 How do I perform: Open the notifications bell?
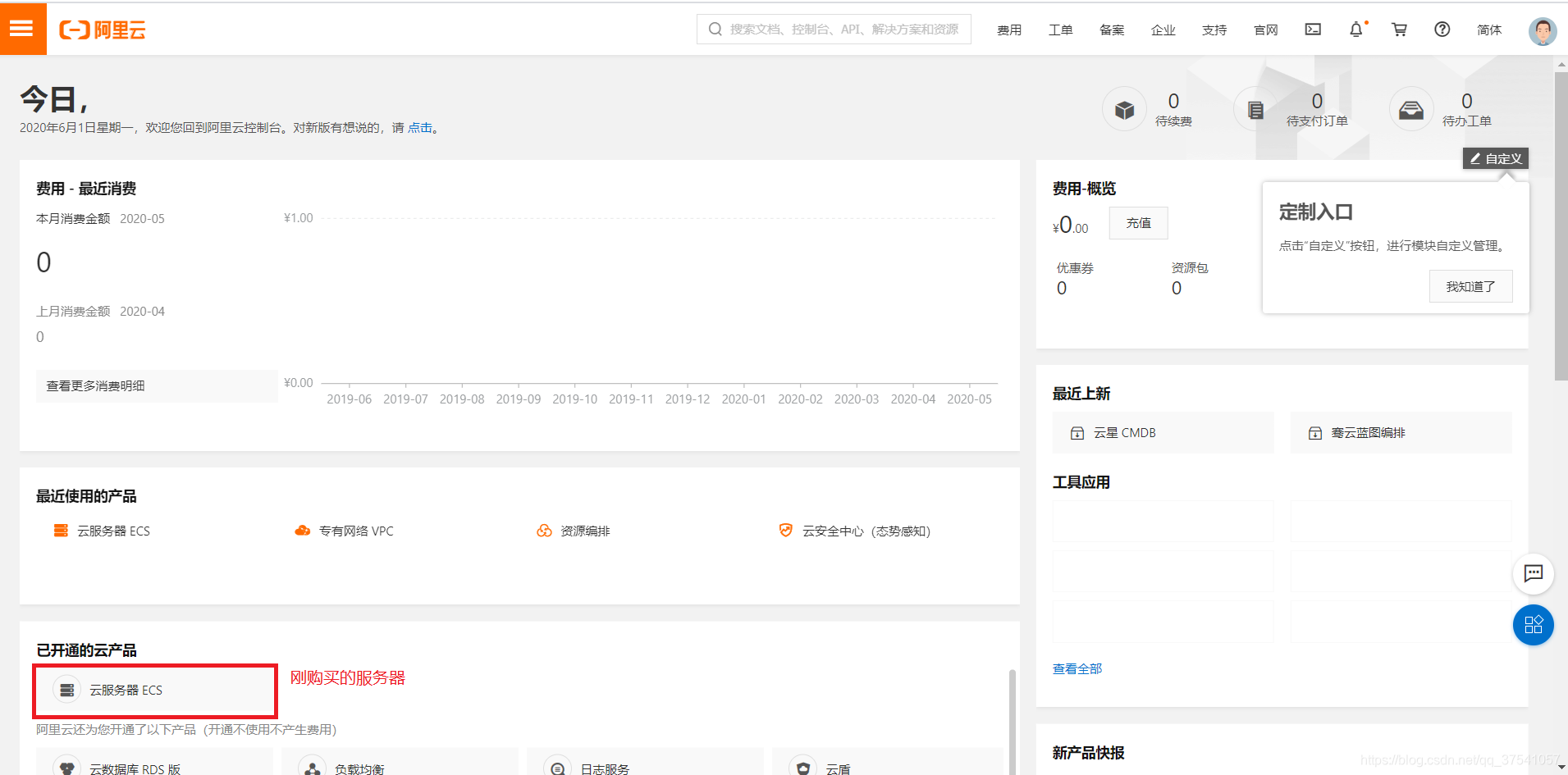(1355, 29)
